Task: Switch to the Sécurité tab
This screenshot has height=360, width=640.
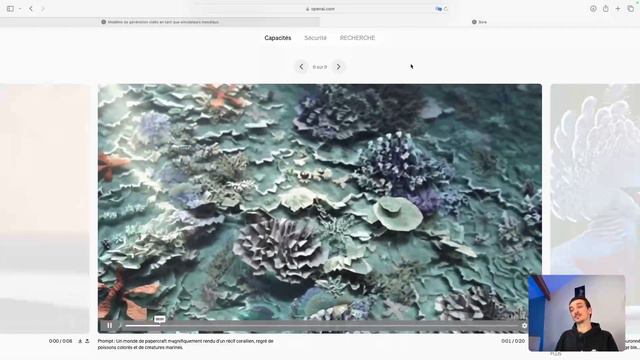Action: (x=316, y=38)
